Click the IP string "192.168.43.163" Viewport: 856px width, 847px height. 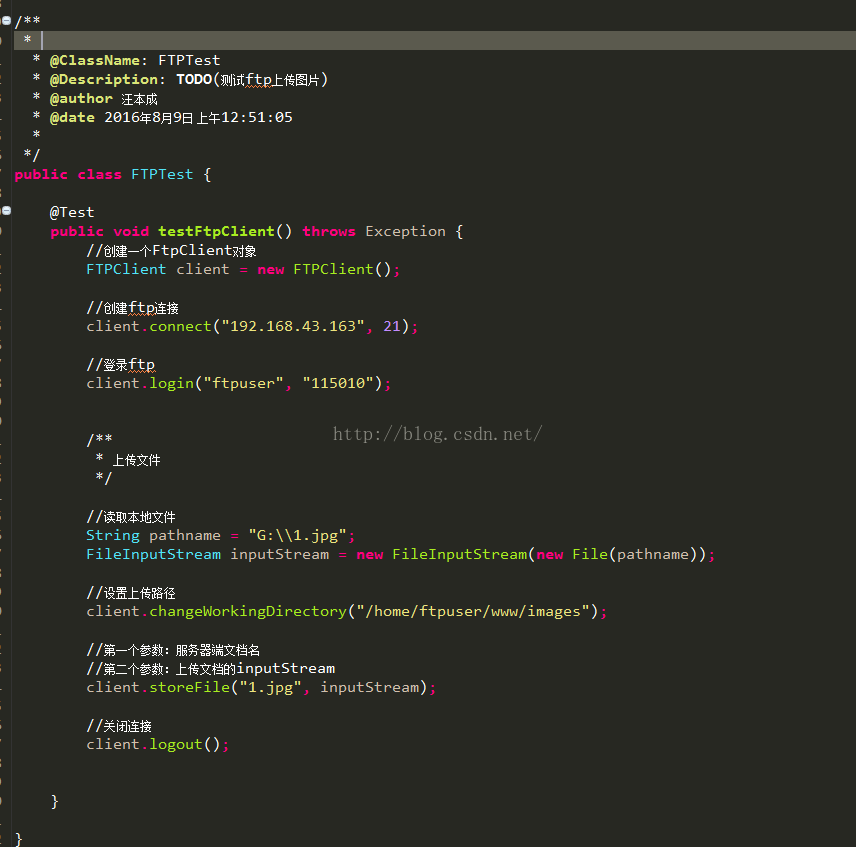[x=293, y=326]
